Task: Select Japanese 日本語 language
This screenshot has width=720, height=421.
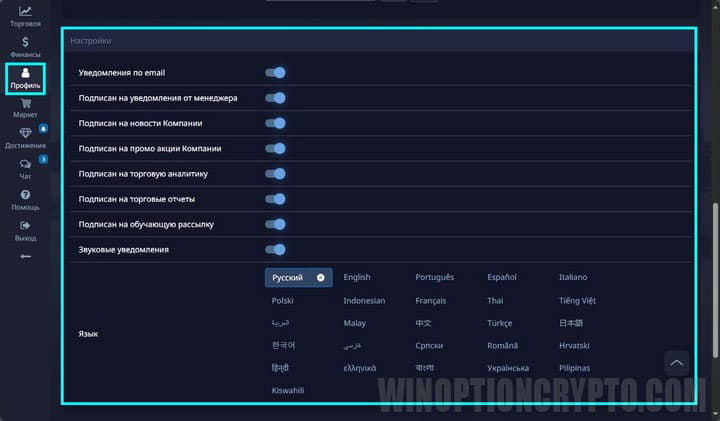Action: tap(571, 323)
